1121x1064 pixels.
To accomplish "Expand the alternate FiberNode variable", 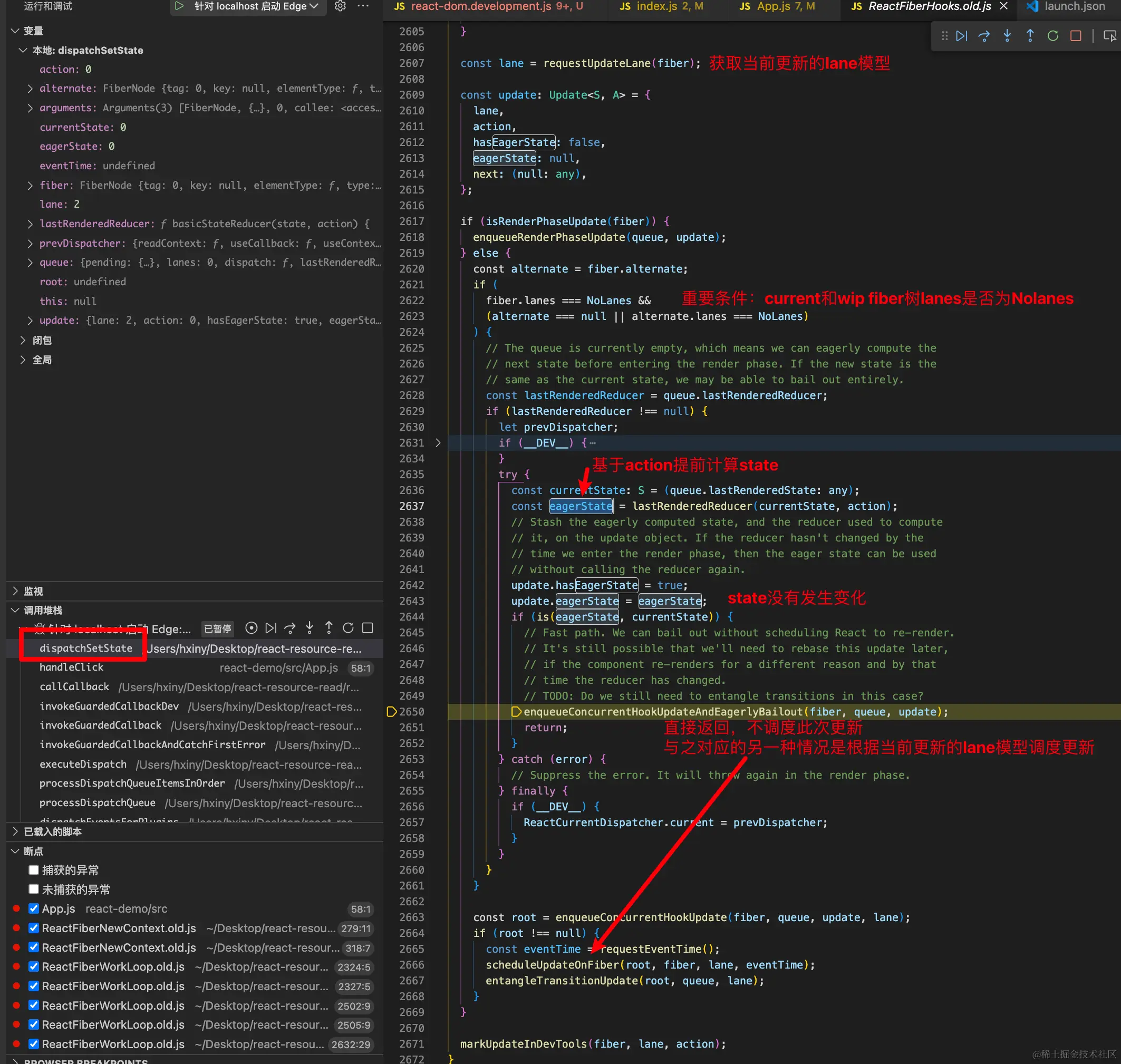I will (30, 89).
